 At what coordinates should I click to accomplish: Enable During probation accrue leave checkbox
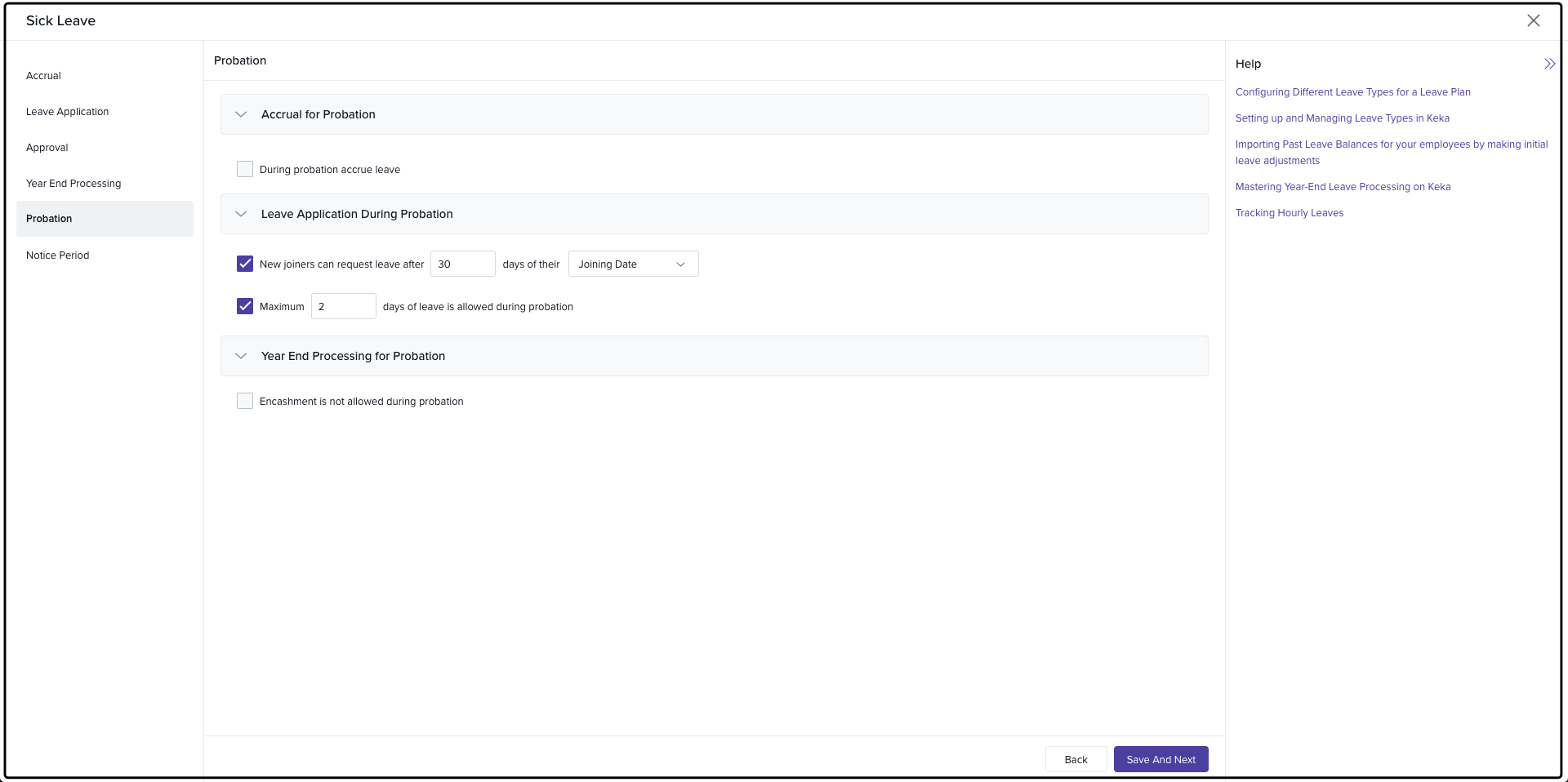coord(245,170)
